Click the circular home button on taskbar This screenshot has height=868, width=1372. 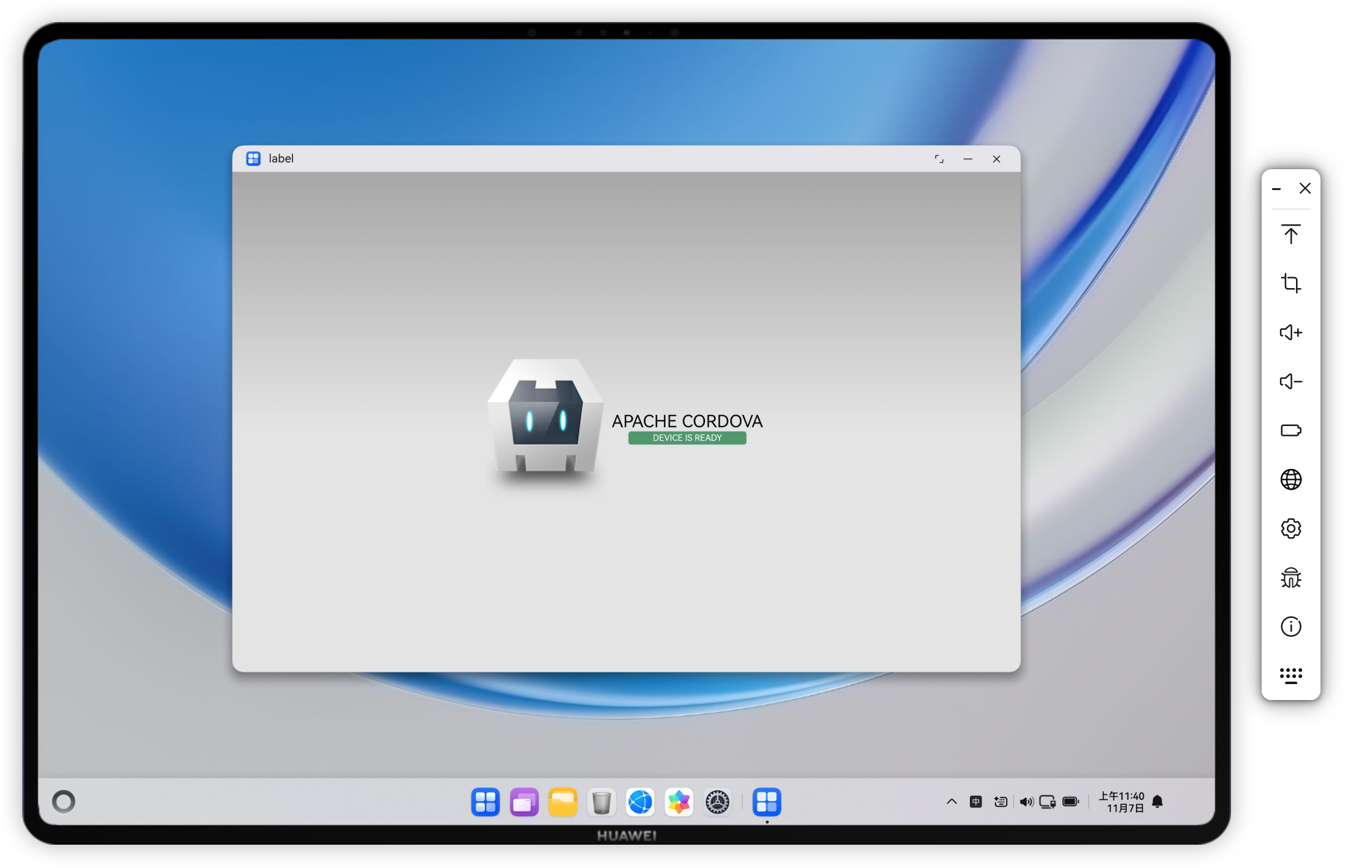coord(64,801)
